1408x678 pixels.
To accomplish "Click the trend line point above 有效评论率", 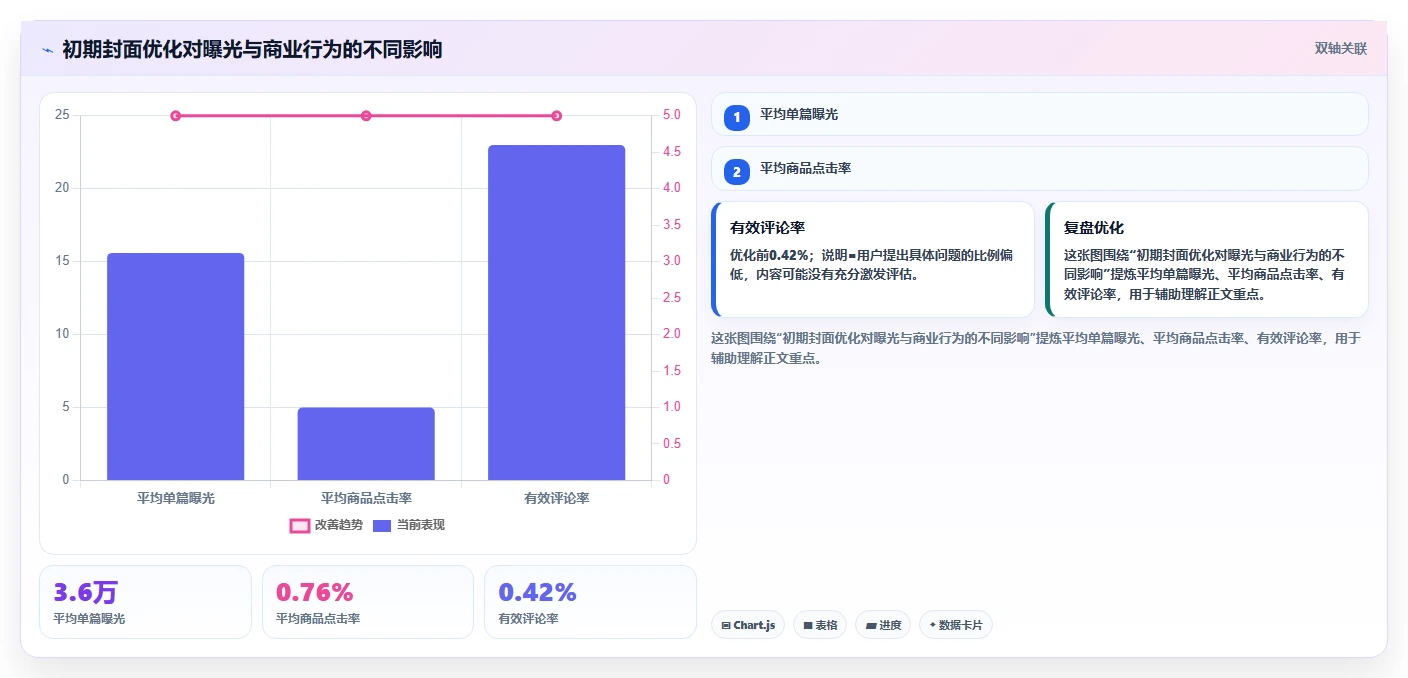I will pyautogui.click(x=556, y=116).
